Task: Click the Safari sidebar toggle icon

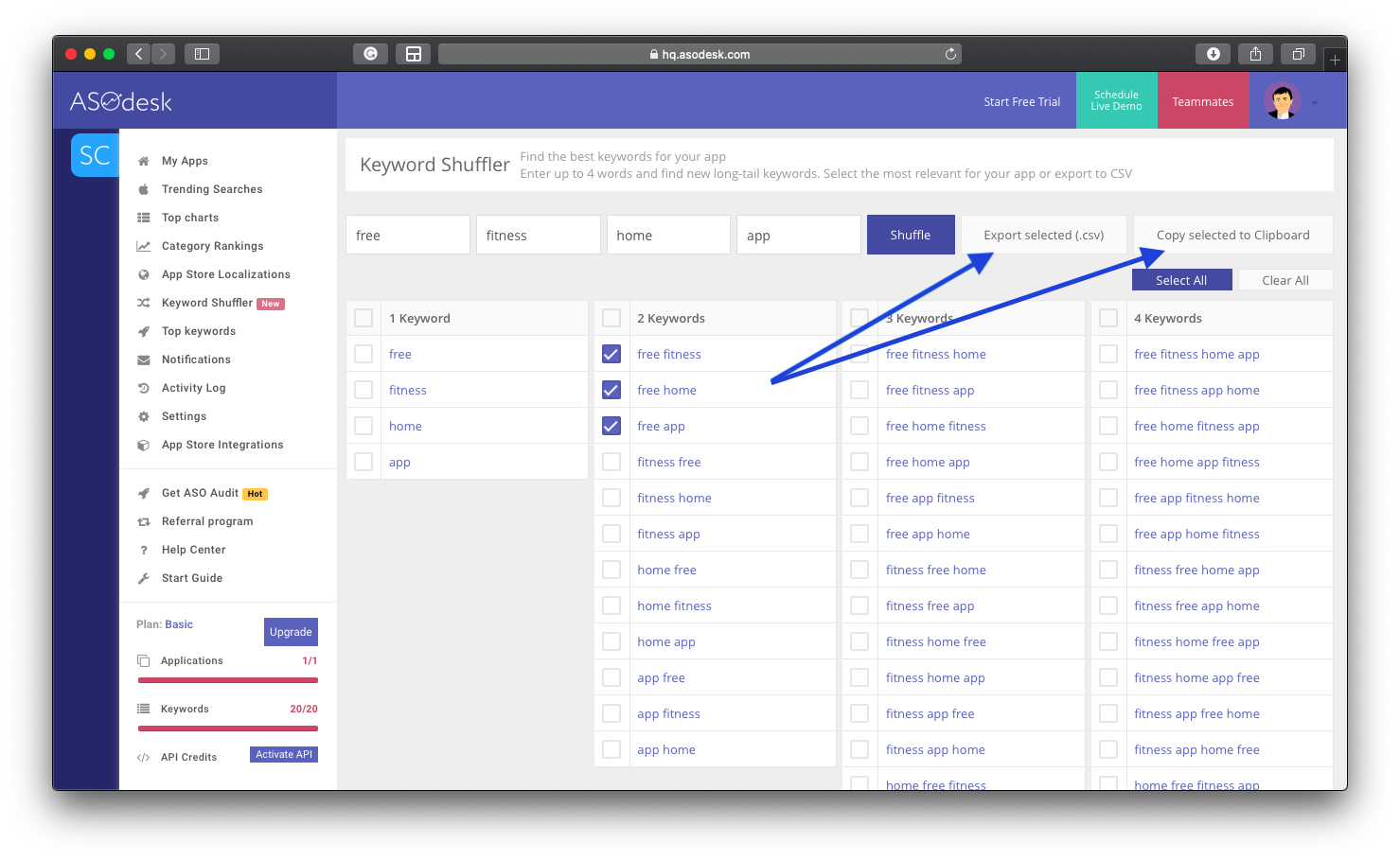Action: point(202,54)
